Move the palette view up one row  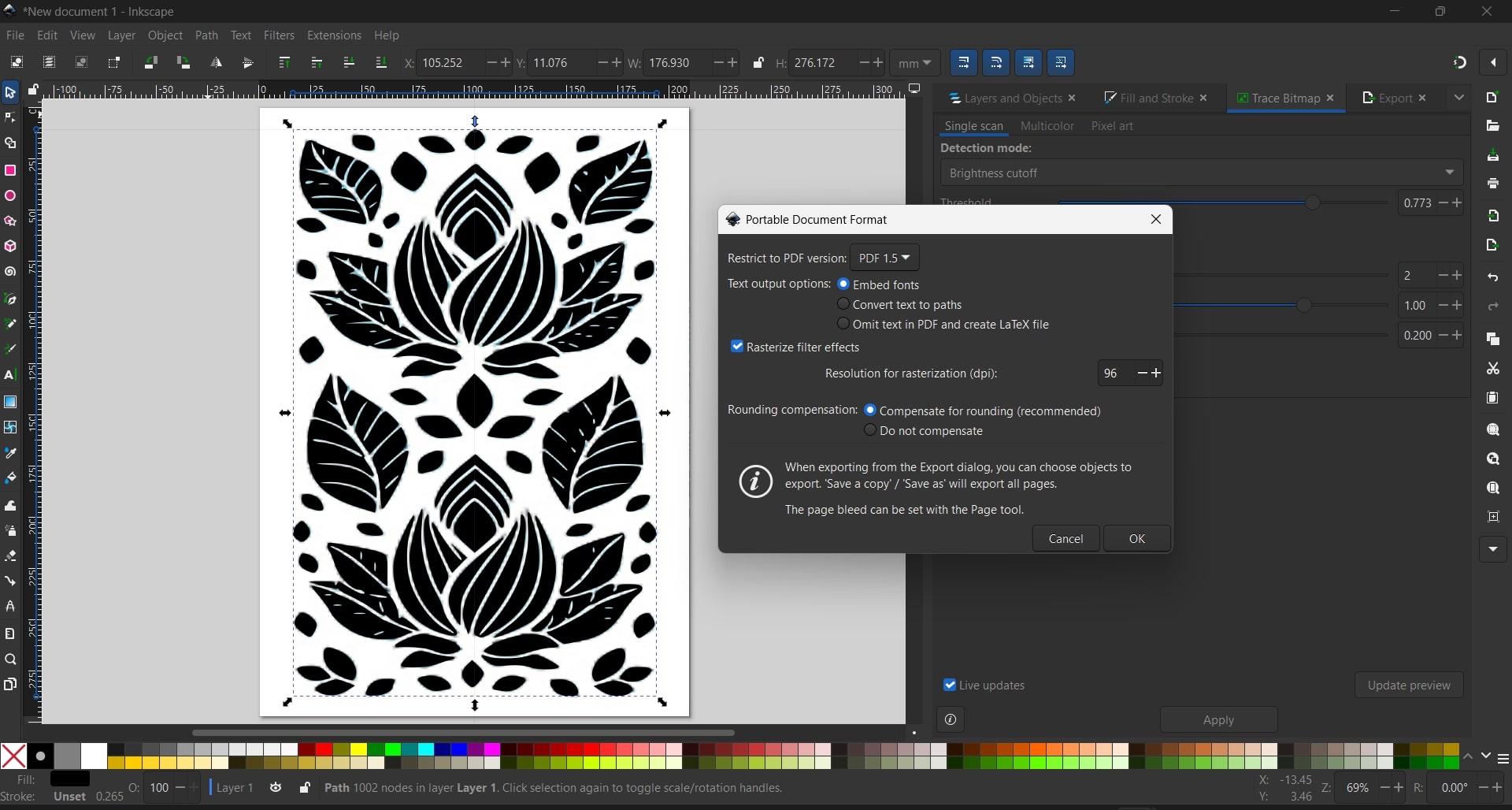[x=1469, y=757]
